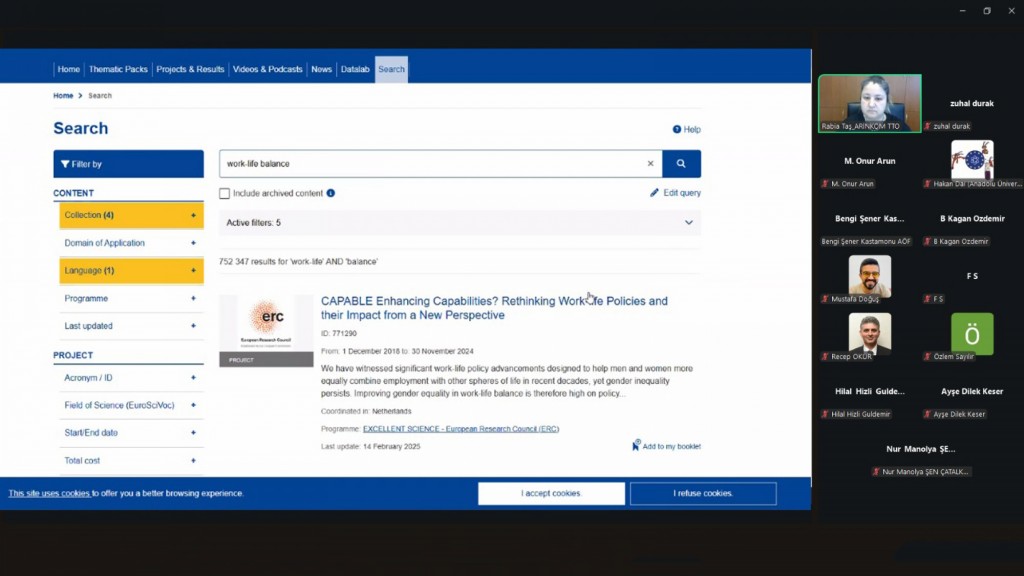
Task: Click the archived content info icon
Action: coord(330,193)
